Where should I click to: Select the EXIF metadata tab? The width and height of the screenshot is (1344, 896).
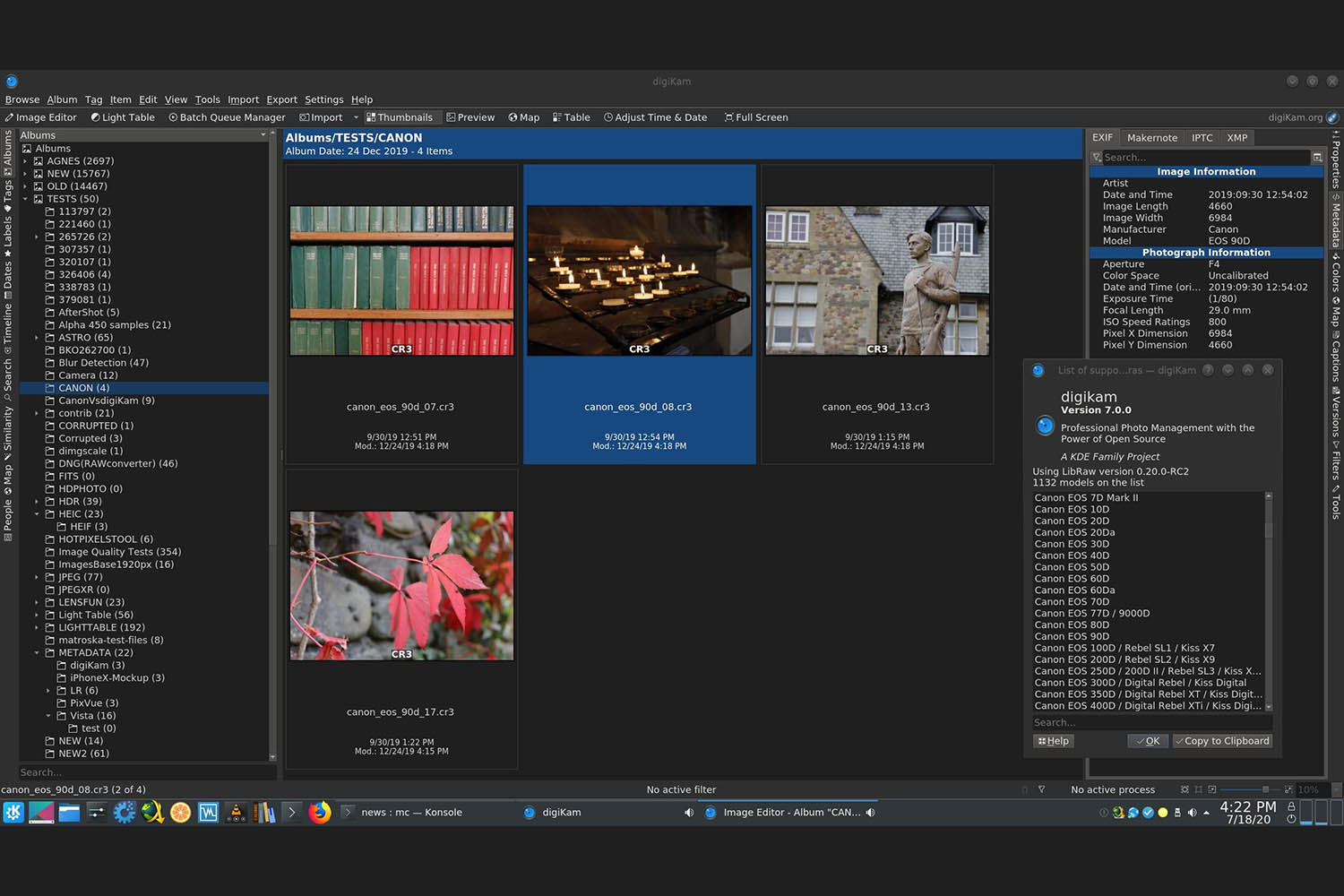(x=1102, y=138)
